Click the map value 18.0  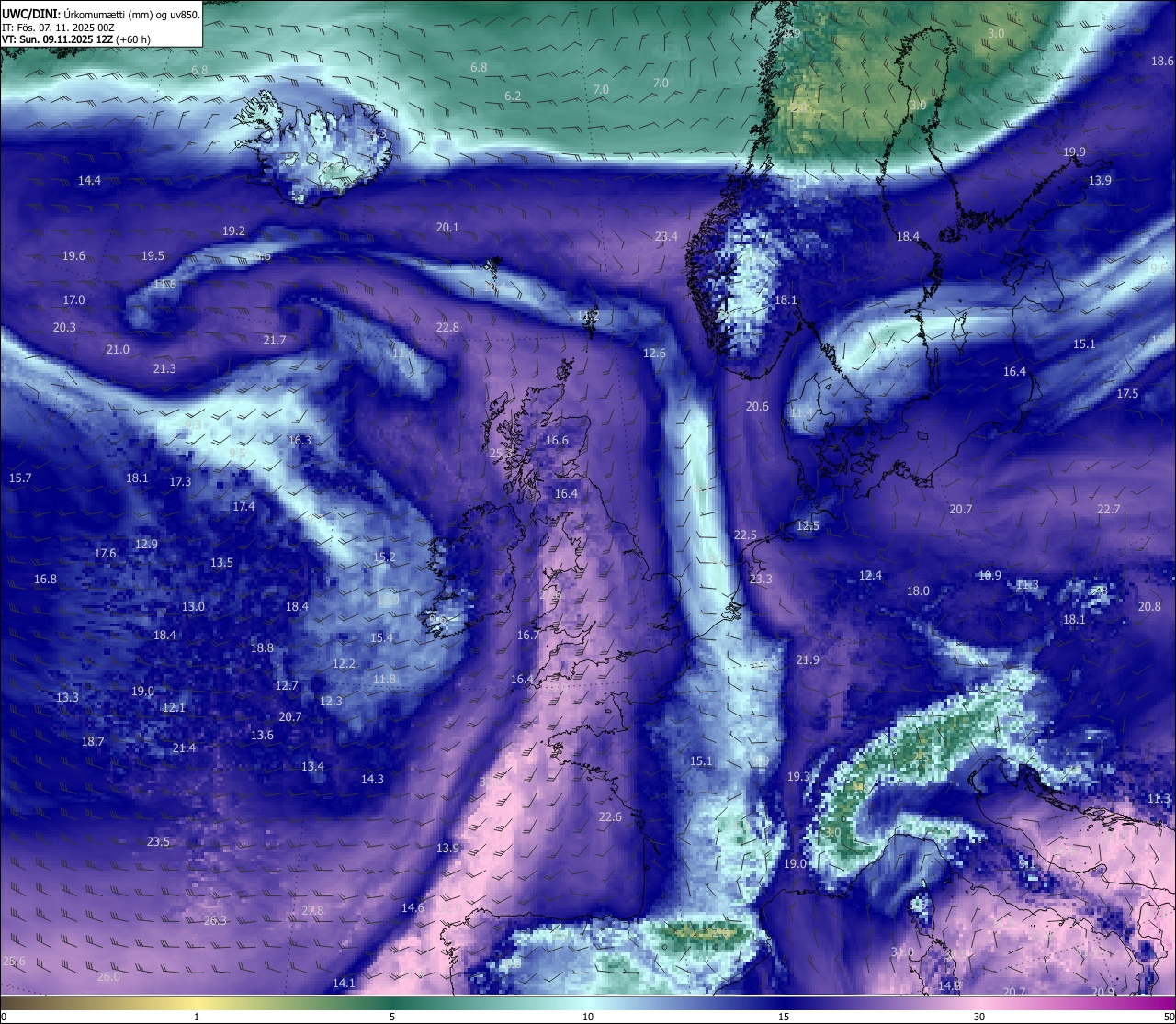918,591
